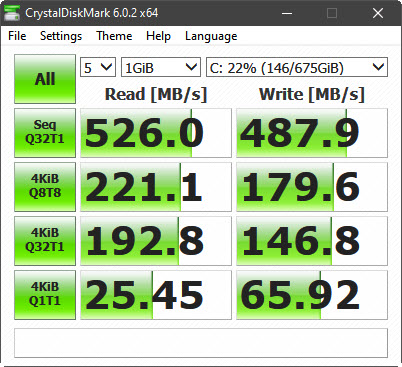Open the Help menu
This screenshot has height=367, width=402.
[x=158, y=36]
